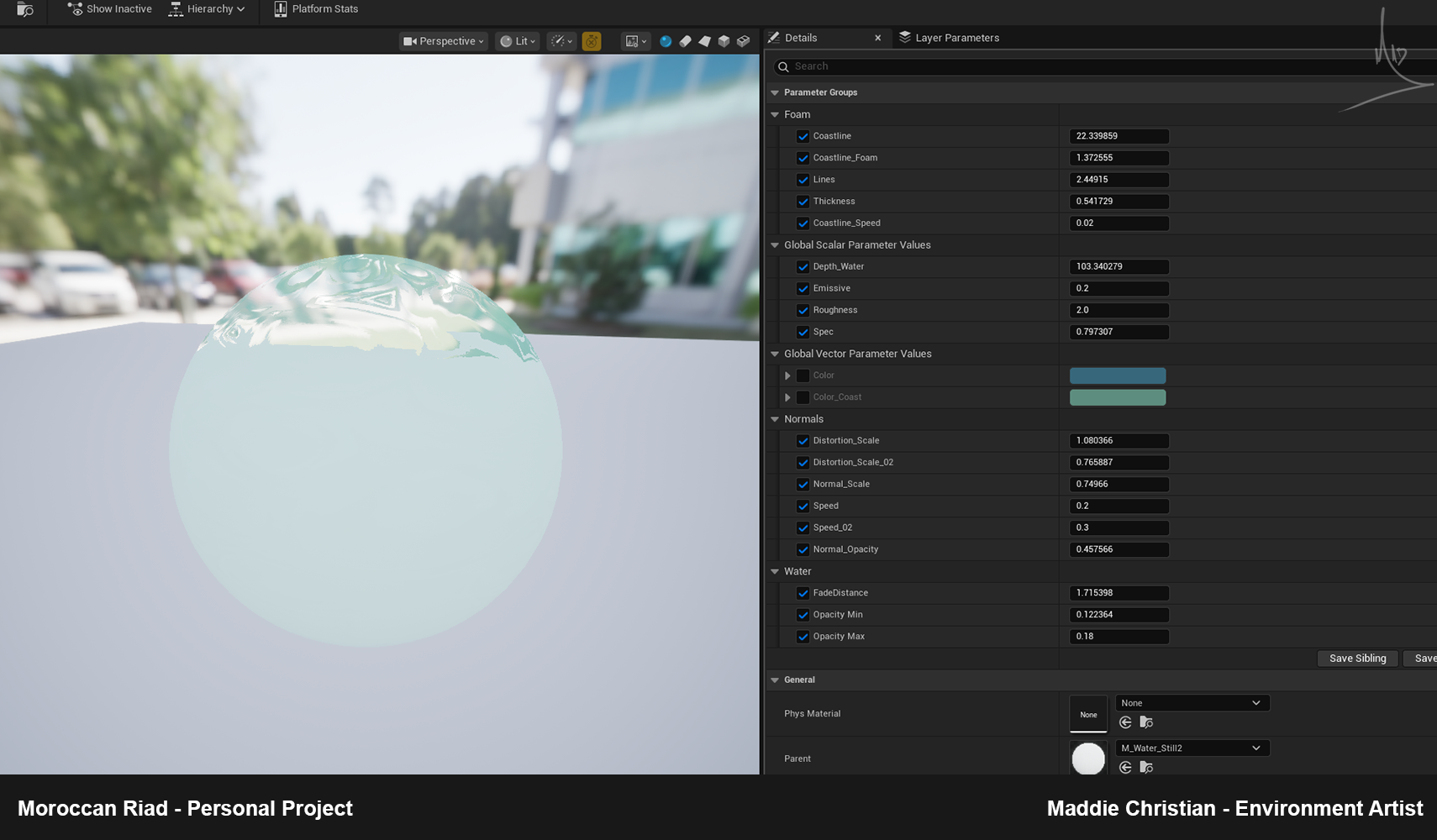Open the M_Water_Still2 parent dropdown
The width and height of the screenshot is (1437, 840).
tap(1192, 748)
